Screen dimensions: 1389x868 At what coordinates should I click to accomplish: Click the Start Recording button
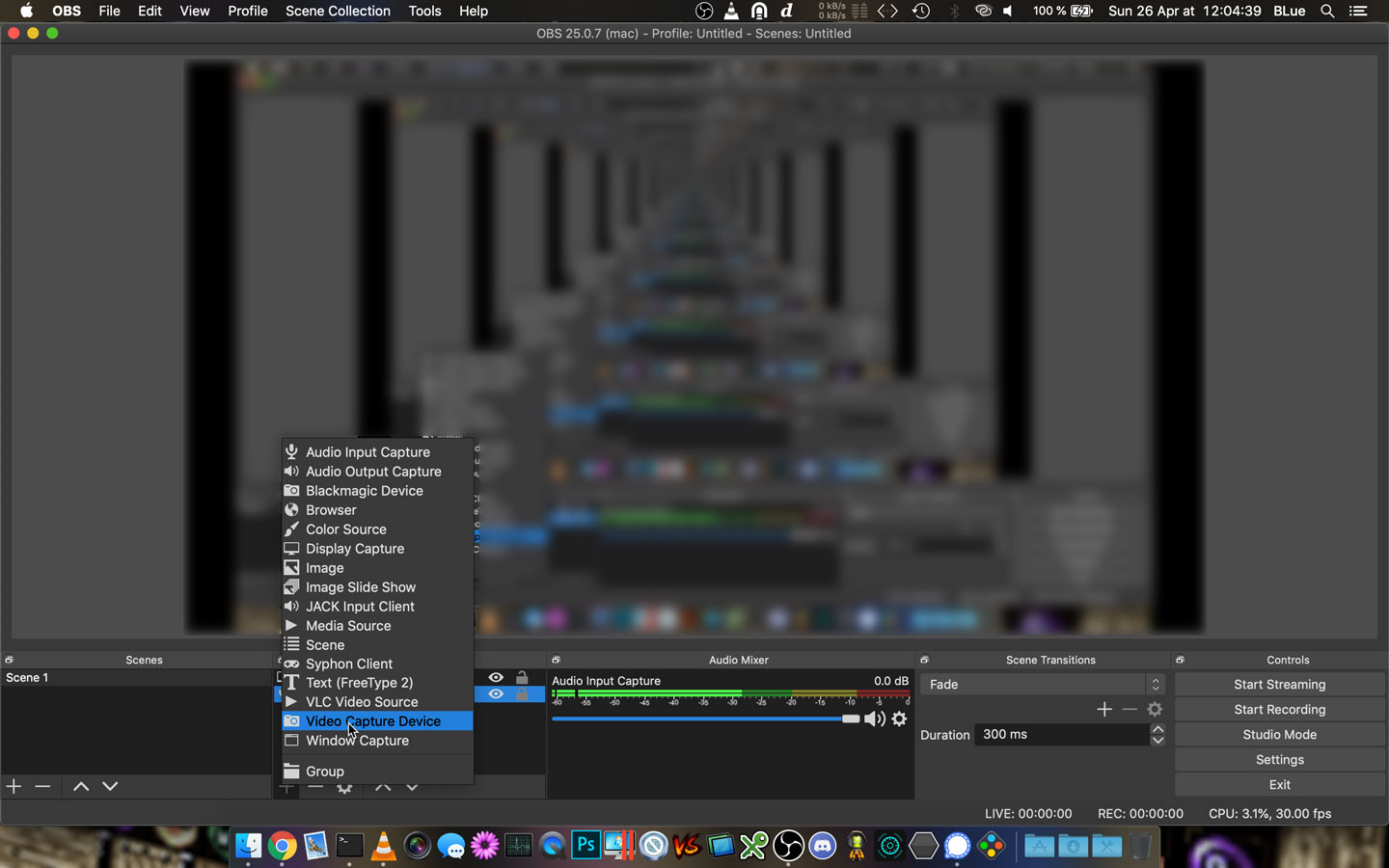pyautogui.click(x=1280, y=709)
